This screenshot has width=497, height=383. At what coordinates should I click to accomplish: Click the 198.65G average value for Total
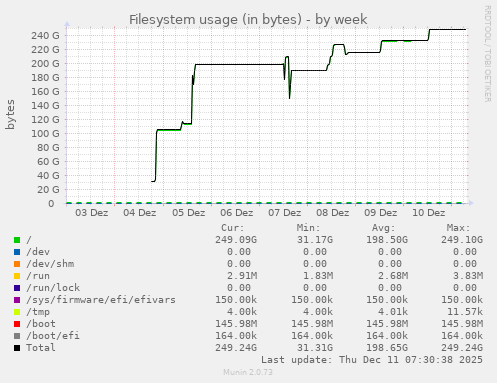(387, 348)
